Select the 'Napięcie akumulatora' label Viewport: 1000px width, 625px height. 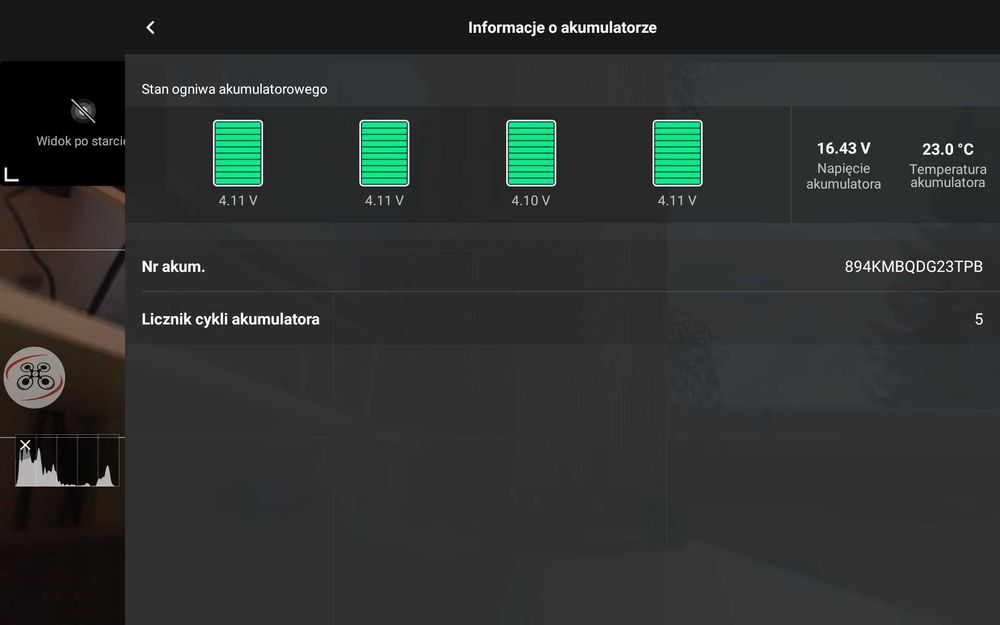tap(843, 176)
